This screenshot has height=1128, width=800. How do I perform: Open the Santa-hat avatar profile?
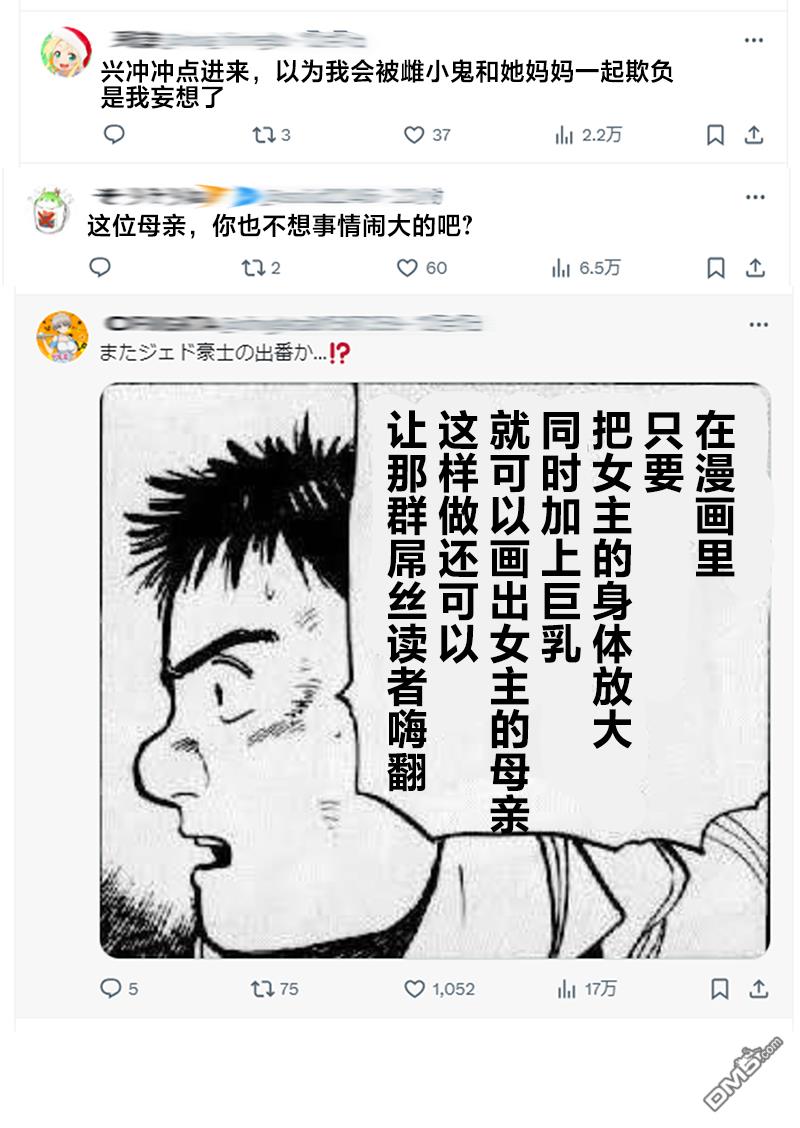(x=65, y=53)
